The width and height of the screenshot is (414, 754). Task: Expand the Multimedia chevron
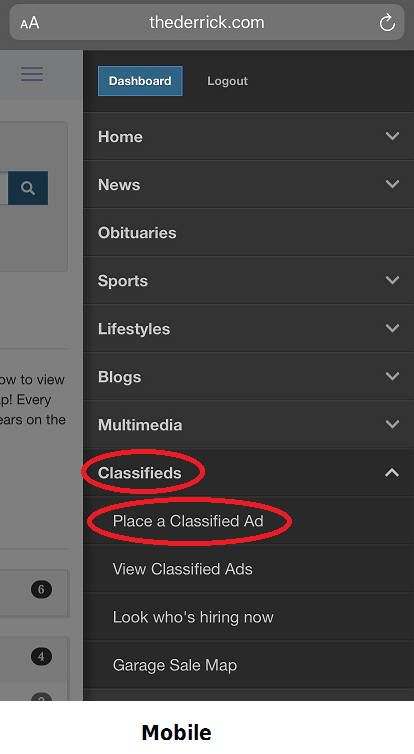[x=392, y=425]
